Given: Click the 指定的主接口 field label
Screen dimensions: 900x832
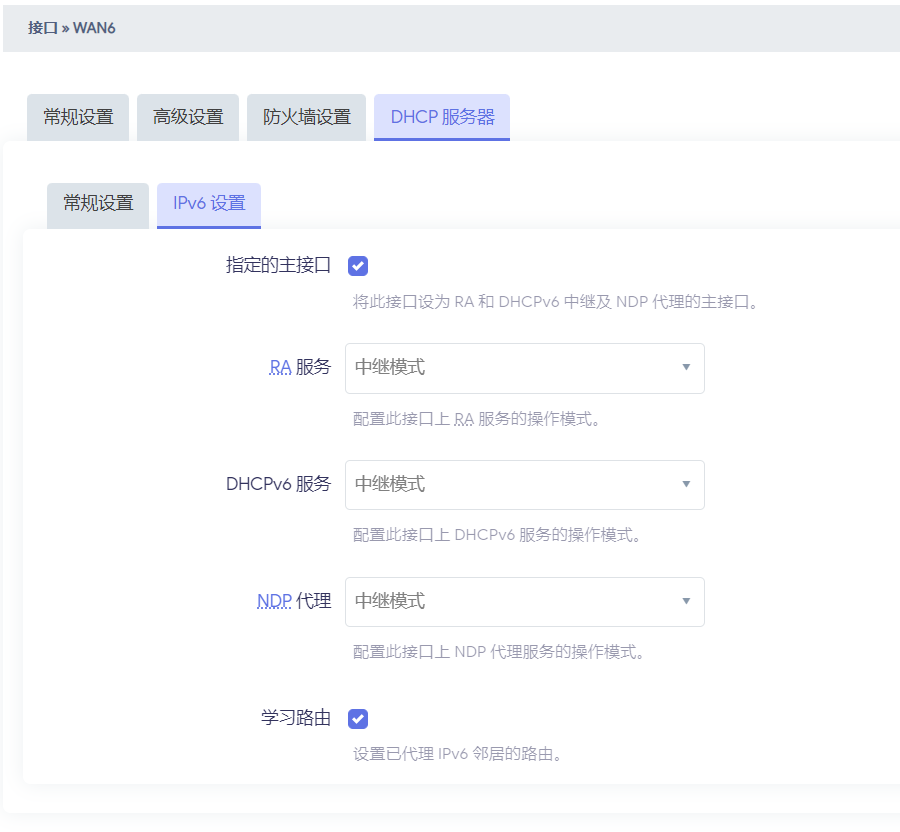Looking at the screenshot, I should (278, 266).
